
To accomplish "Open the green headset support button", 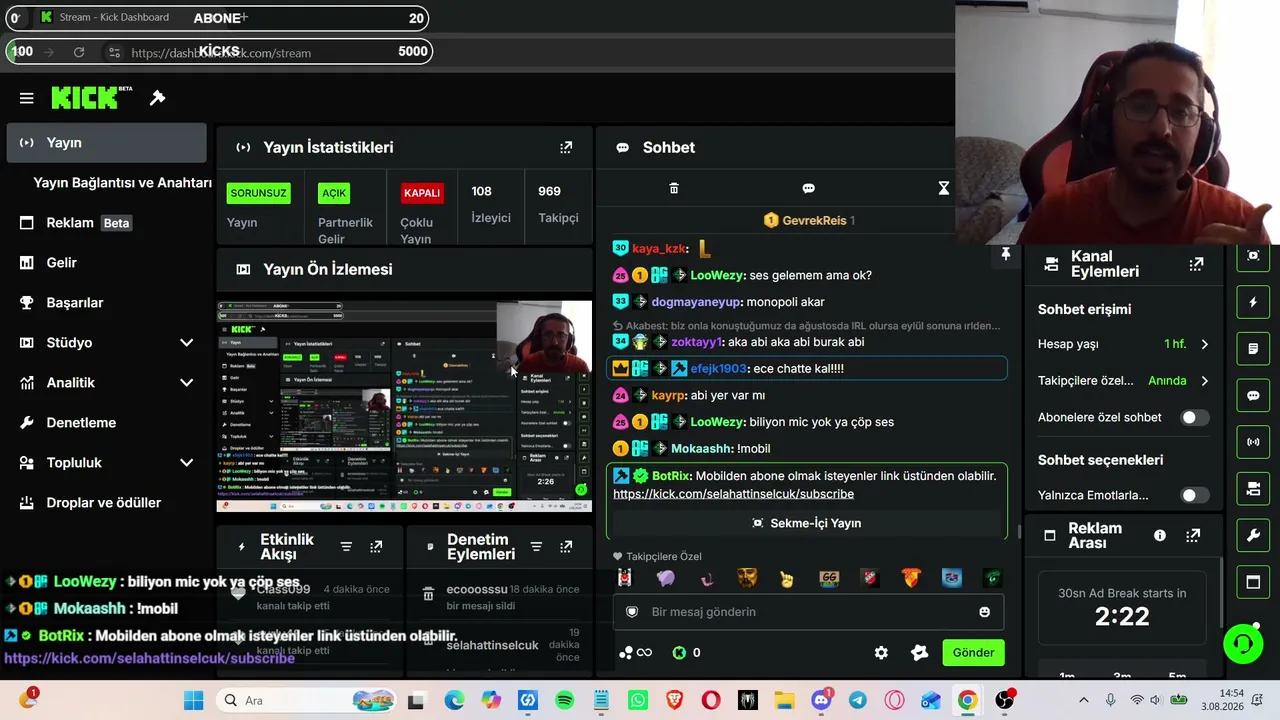I will click(x=1243, y=642).
